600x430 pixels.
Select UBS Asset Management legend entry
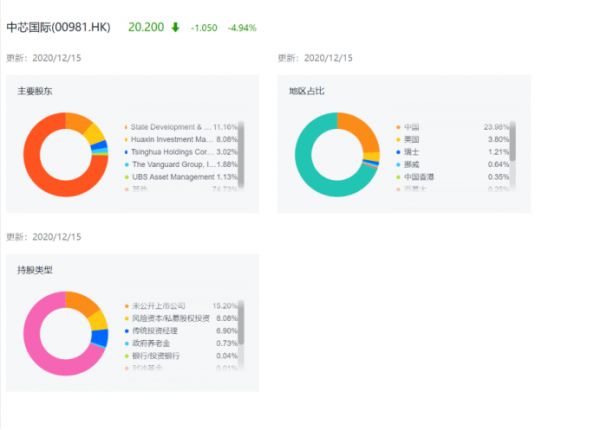coord(170,176)
